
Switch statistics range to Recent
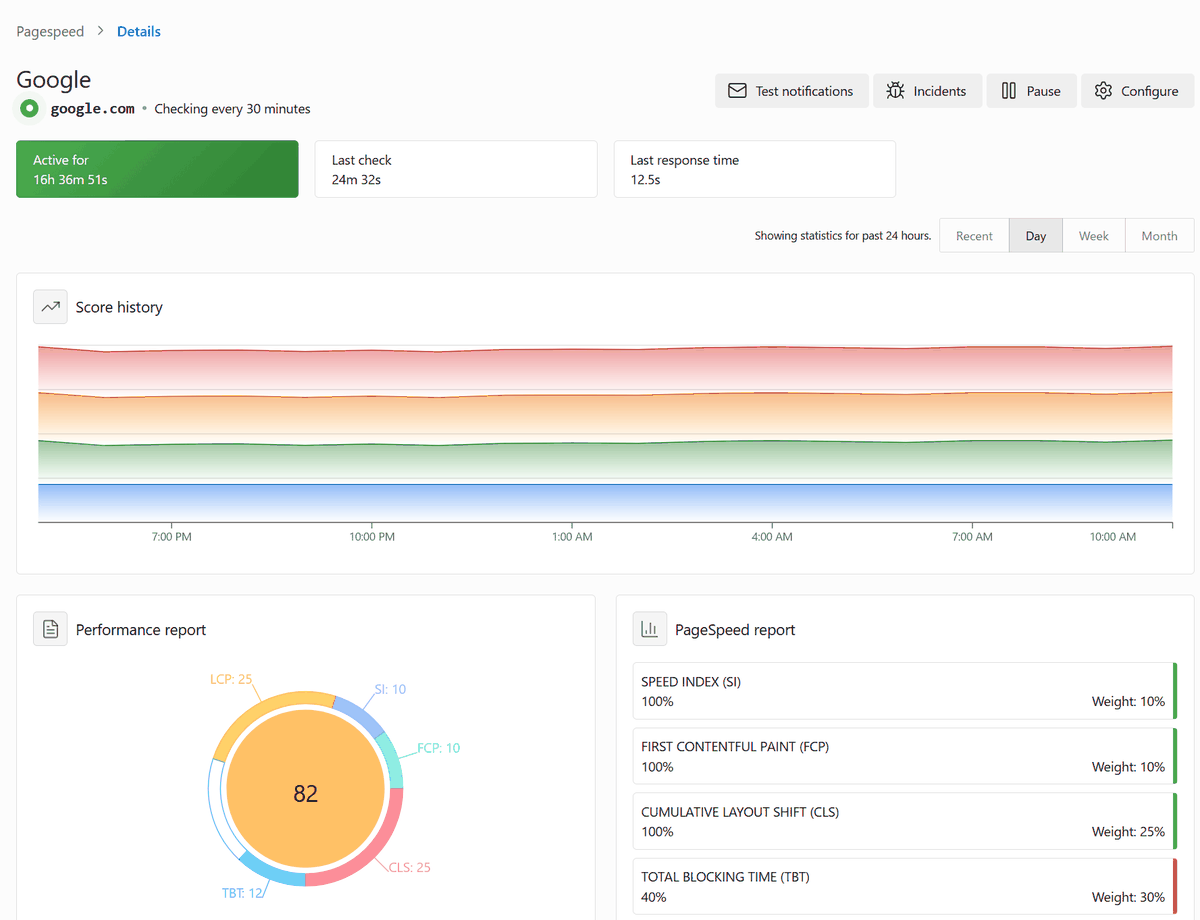pyautogui.click(x=974, y=236)
